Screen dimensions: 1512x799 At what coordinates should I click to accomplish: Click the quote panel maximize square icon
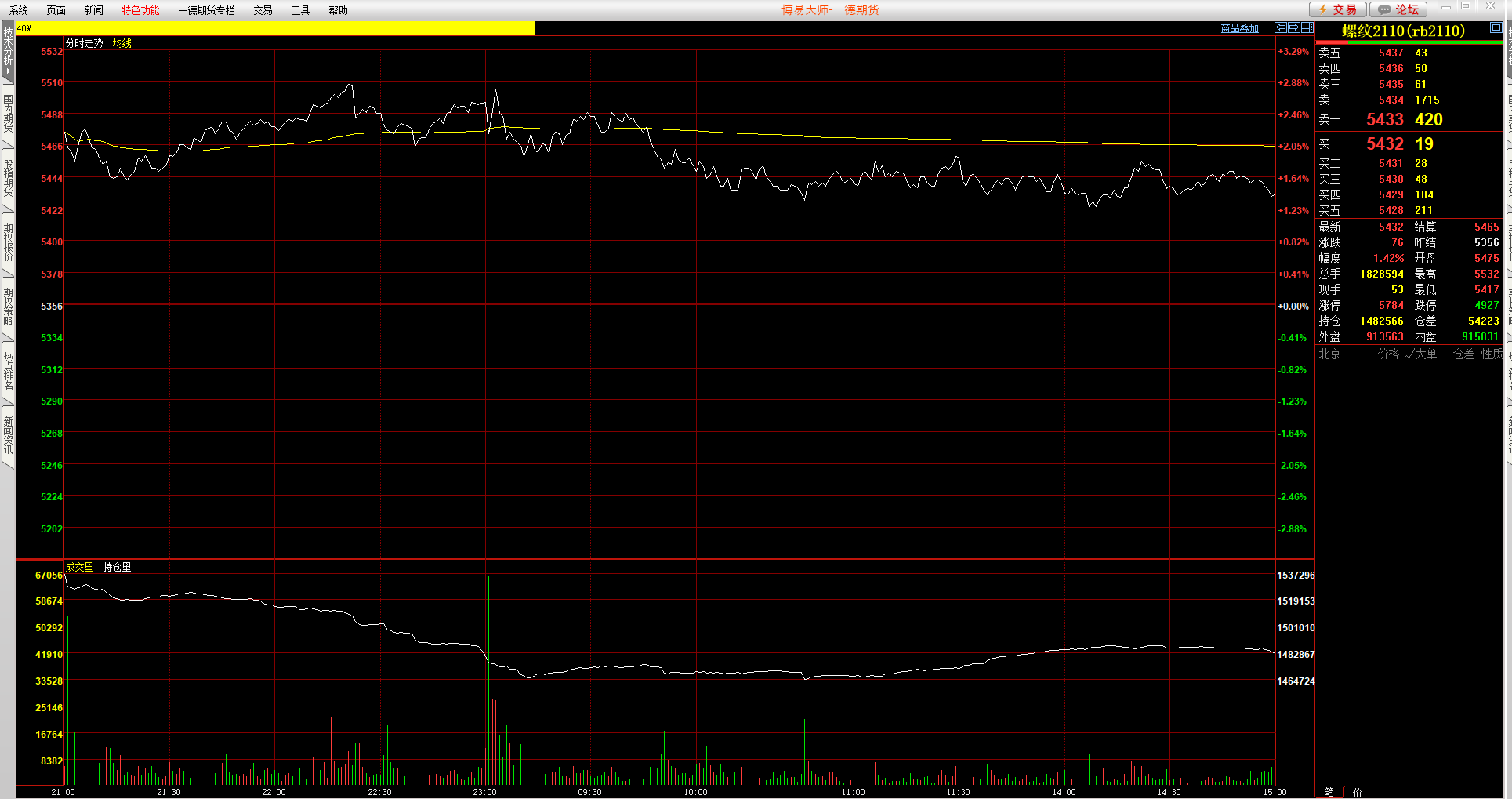[x=1496, y=27]
